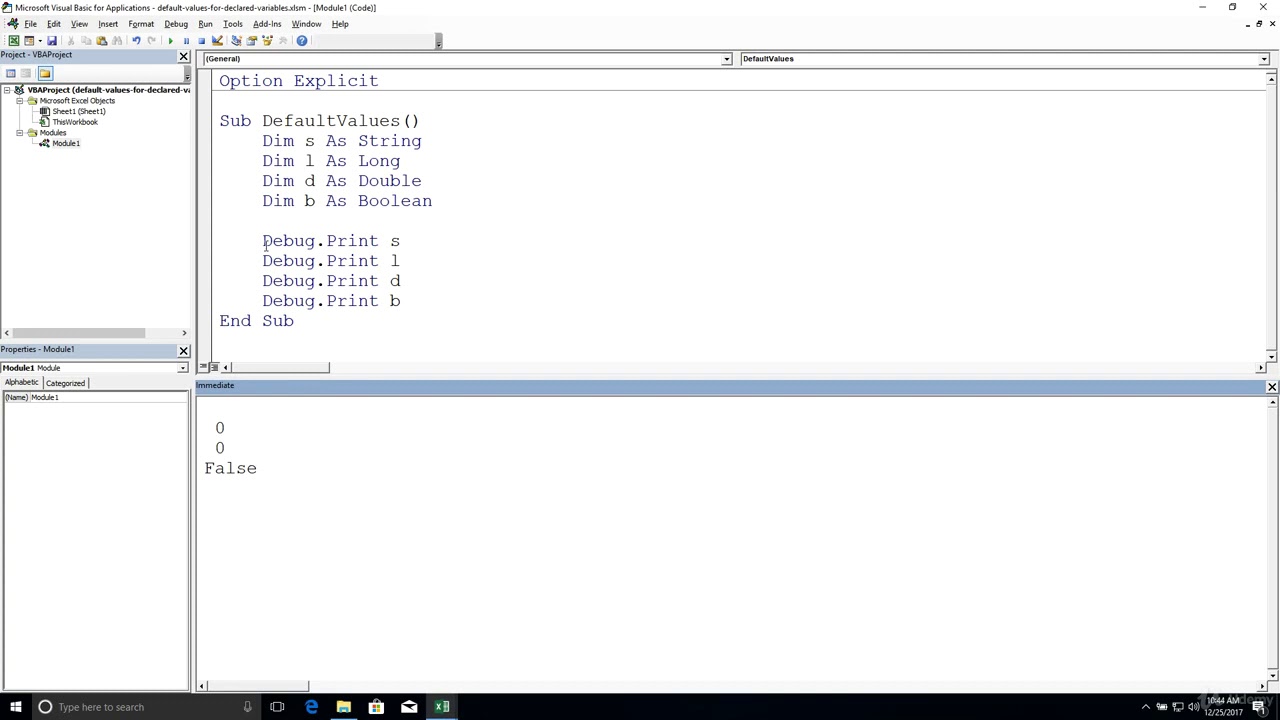
Task: Collapse the Modules folder
Action: tap(19, 133)
